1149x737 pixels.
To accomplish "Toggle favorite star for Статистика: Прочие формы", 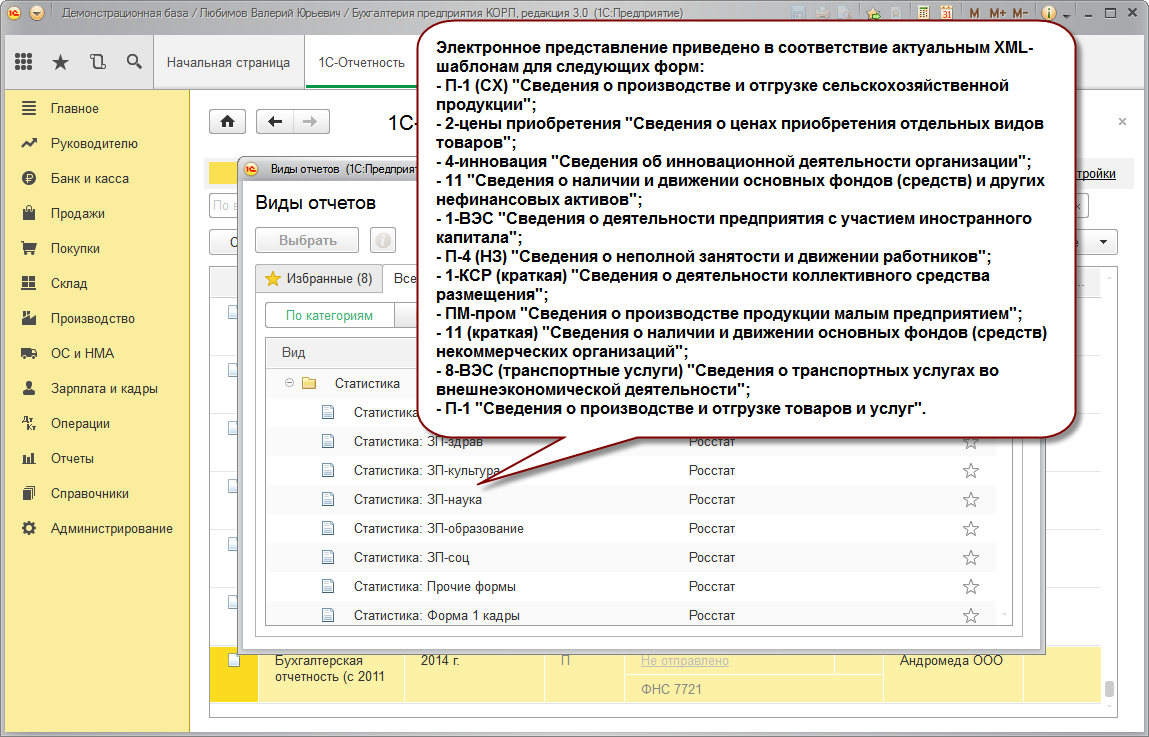I will click(x=970, y=586).
